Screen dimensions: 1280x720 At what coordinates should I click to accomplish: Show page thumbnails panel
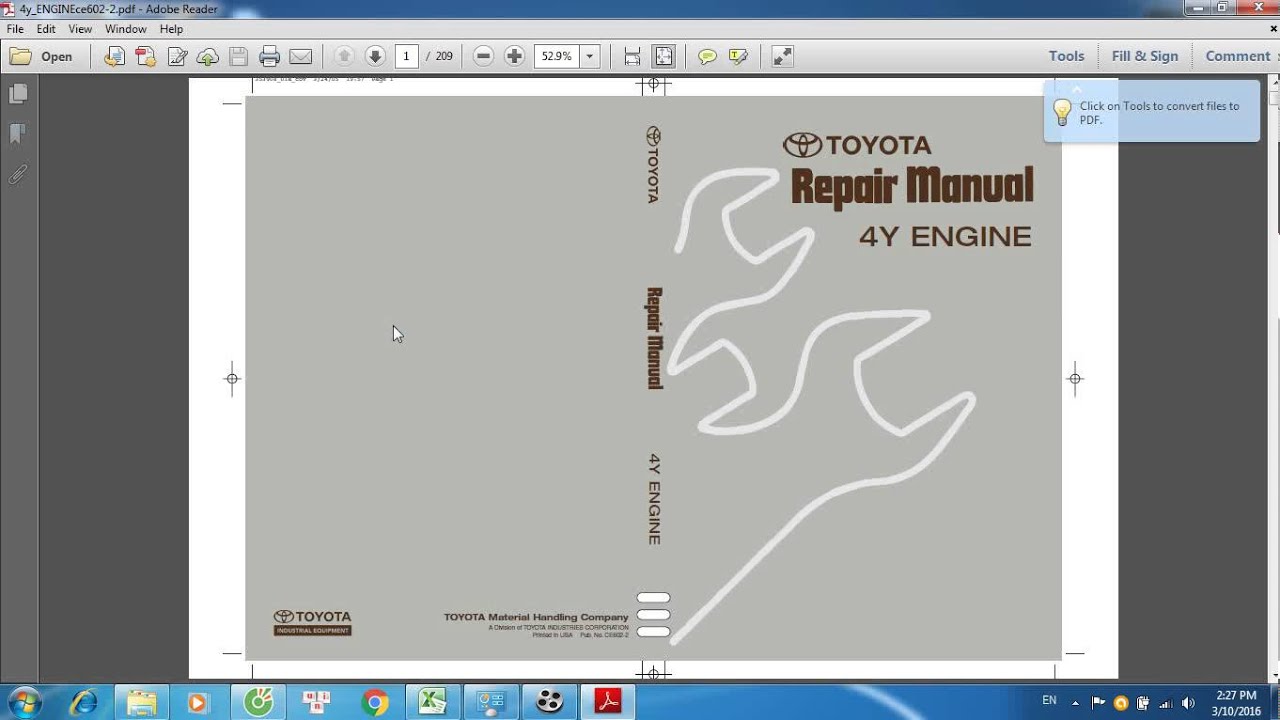(x=18, y=94)
